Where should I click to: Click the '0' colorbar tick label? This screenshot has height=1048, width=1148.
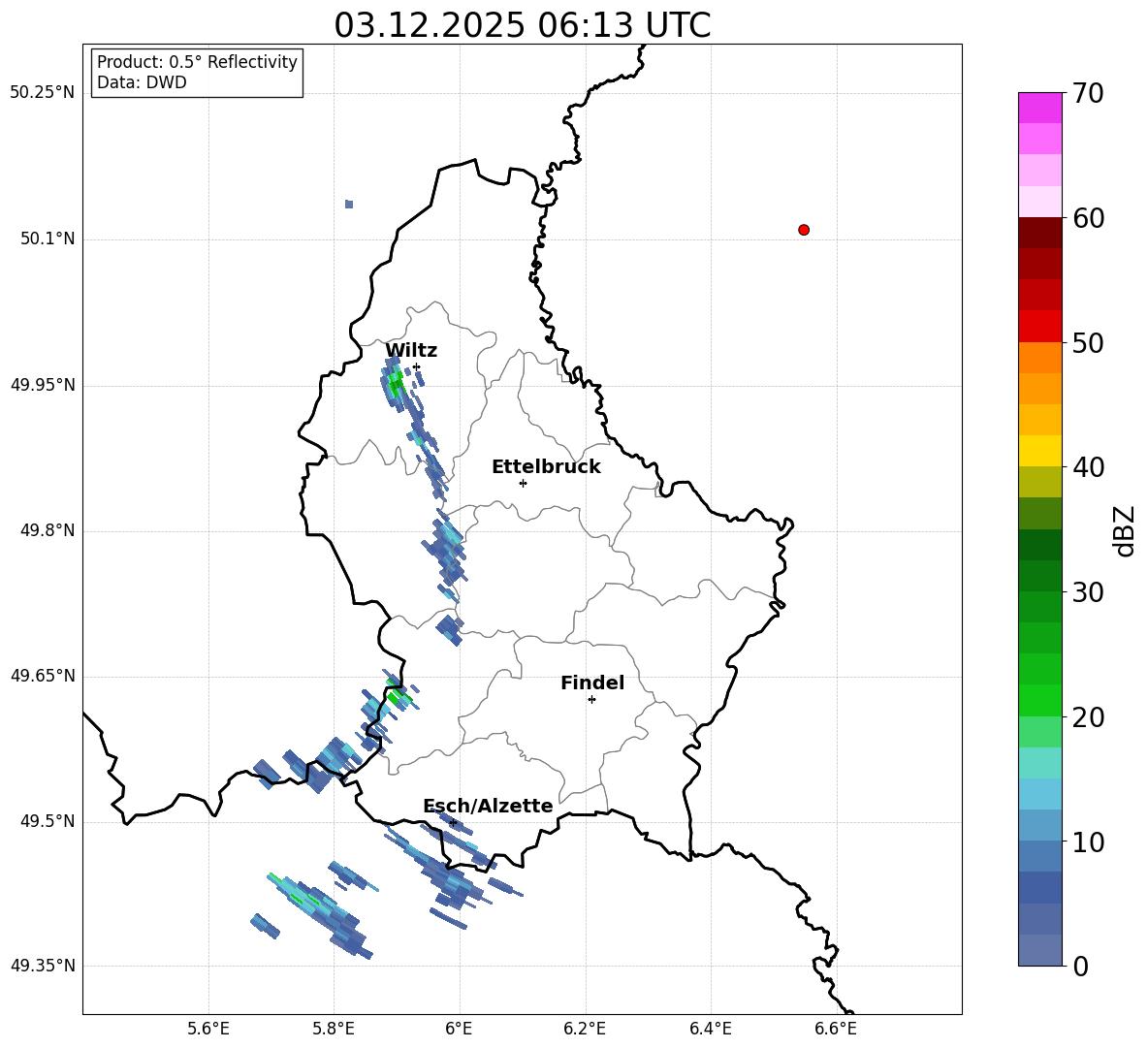click(x=1080, y=966)
